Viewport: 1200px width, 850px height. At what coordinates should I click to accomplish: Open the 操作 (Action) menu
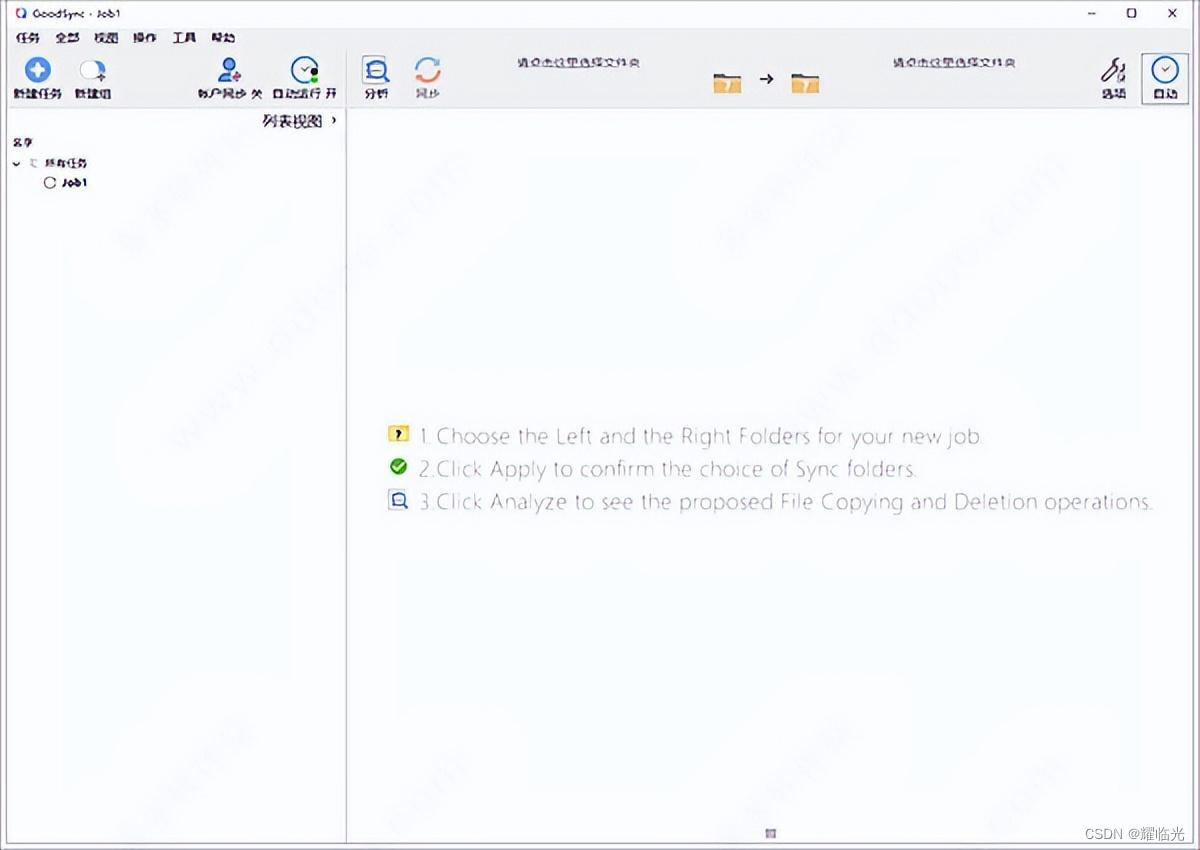(x=145, y=38)
